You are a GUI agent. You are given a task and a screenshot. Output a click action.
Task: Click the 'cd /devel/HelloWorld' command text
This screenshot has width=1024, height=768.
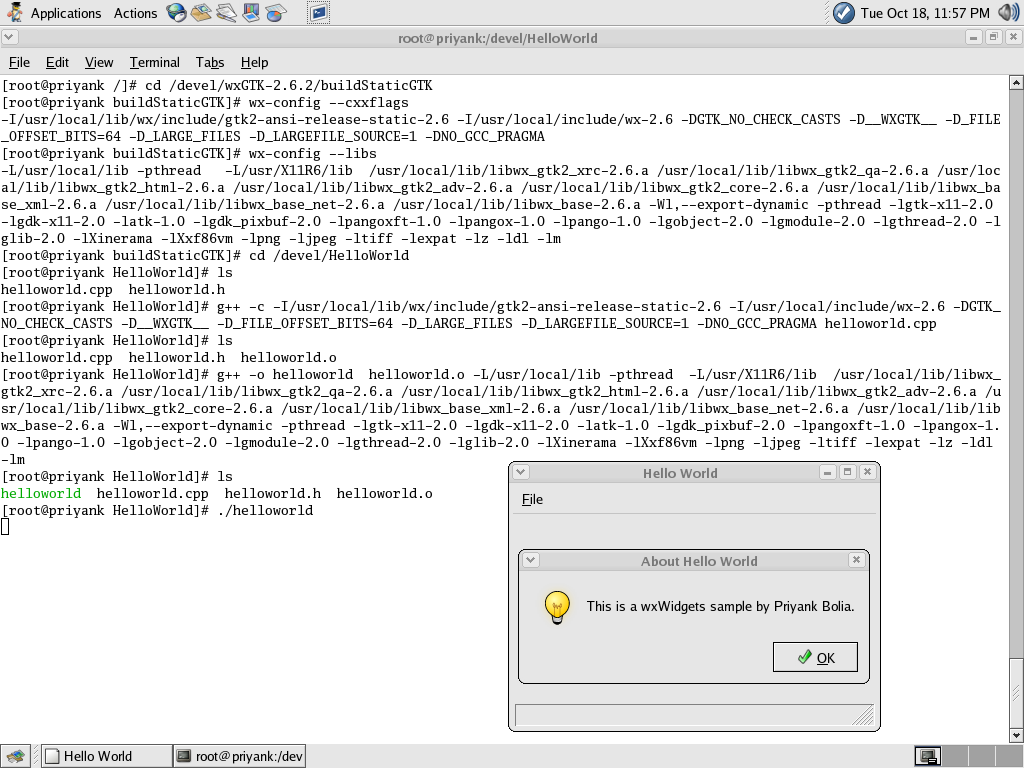coord(328,255)
